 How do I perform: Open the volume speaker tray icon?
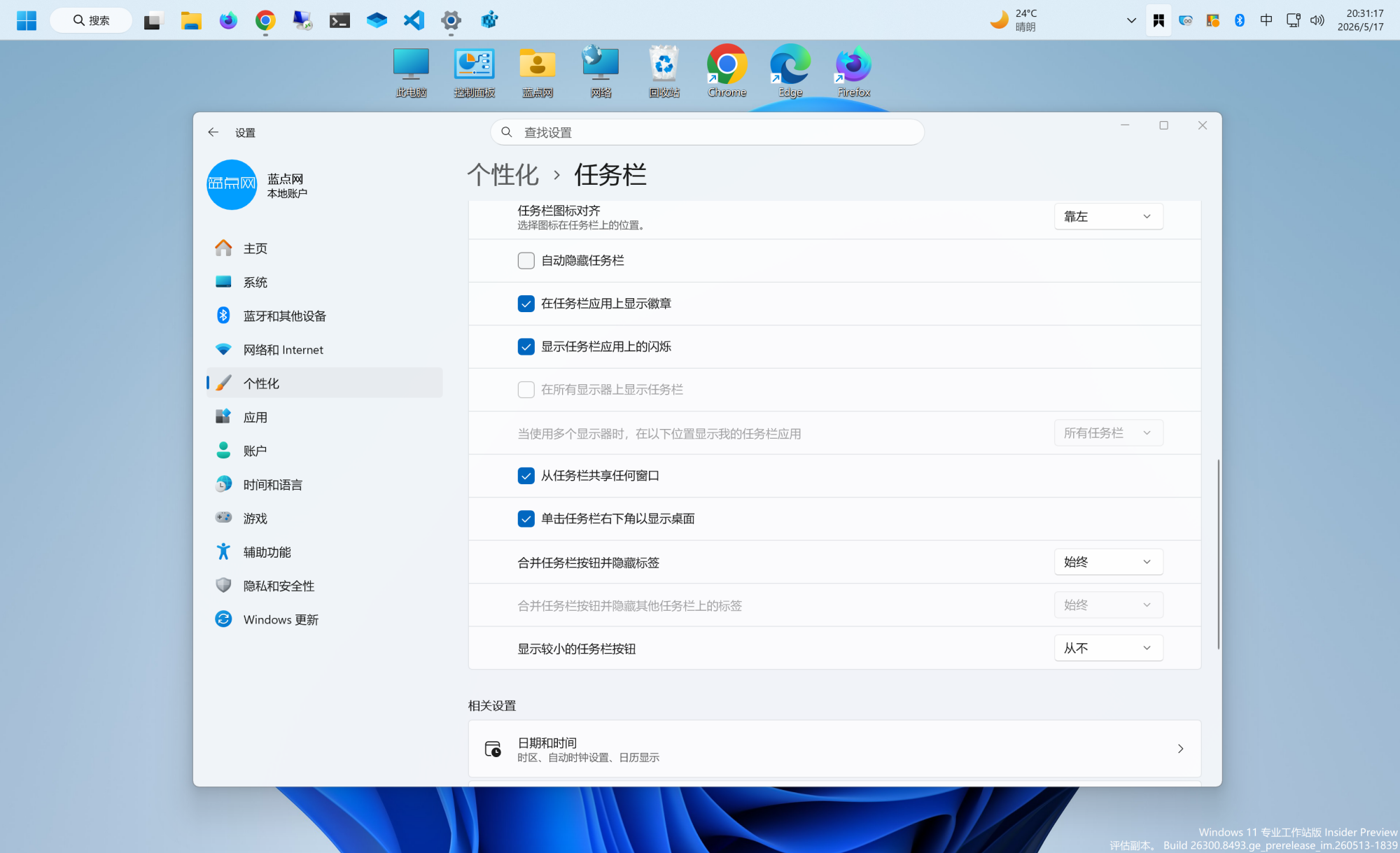tap(1317, 20)
